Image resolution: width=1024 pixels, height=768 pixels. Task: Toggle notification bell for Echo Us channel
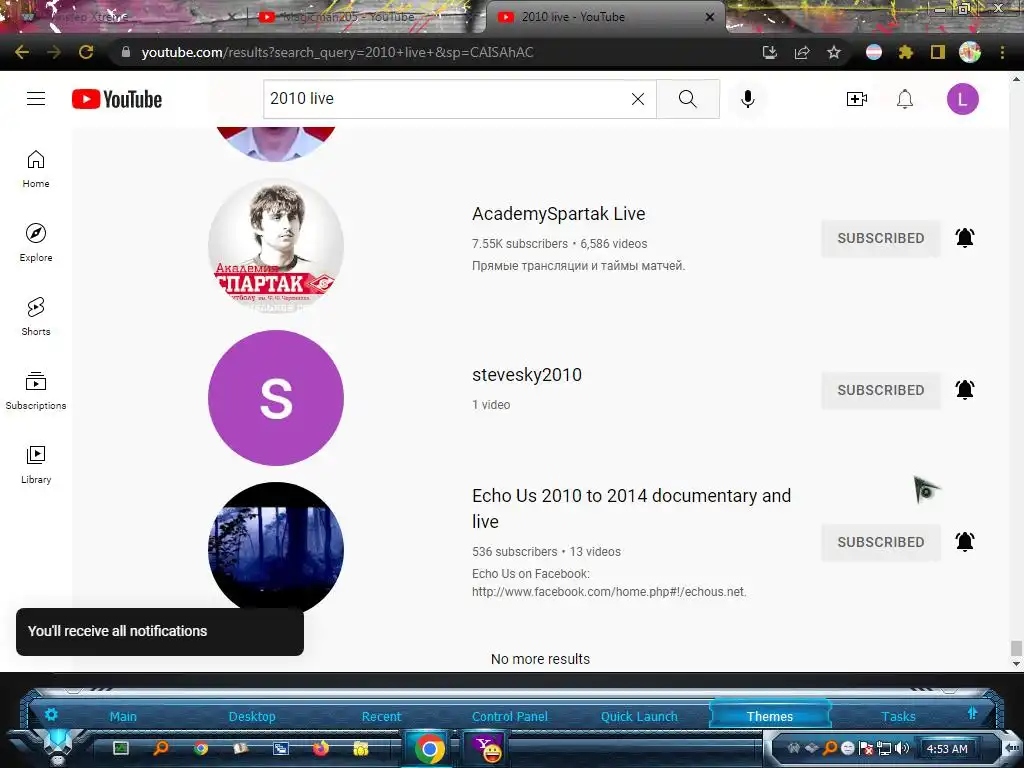pyautogui.click(x=965, y=542)
